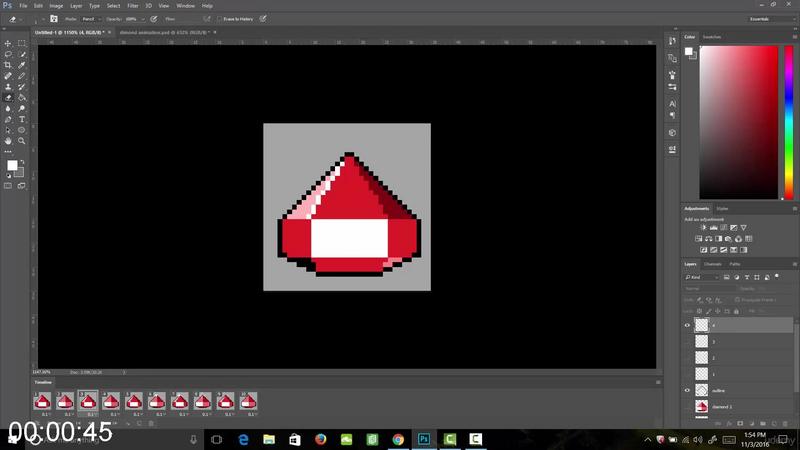Select timeline frame 5 thumbnail
This screenshot has height=450, width=800.
pos(134,401)
